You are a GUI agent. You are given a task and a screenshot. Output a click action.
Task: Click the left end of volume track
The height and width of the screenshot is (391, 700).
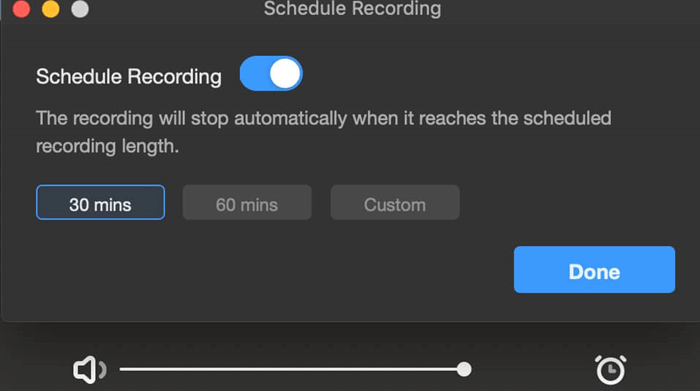coord(122,369)
